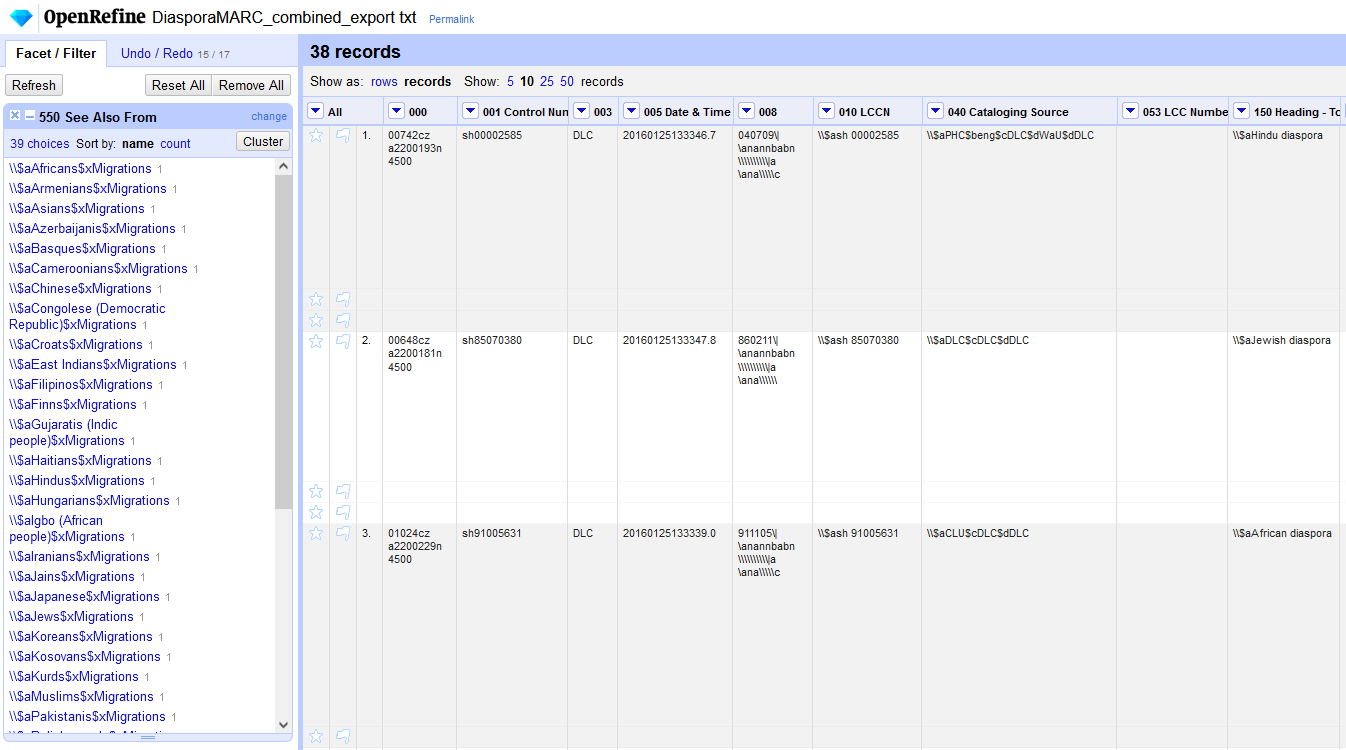The height and width of the screenshot is (750, 1346).
Task: Click facet scrollbar down arrow
Action: point(283,725)
